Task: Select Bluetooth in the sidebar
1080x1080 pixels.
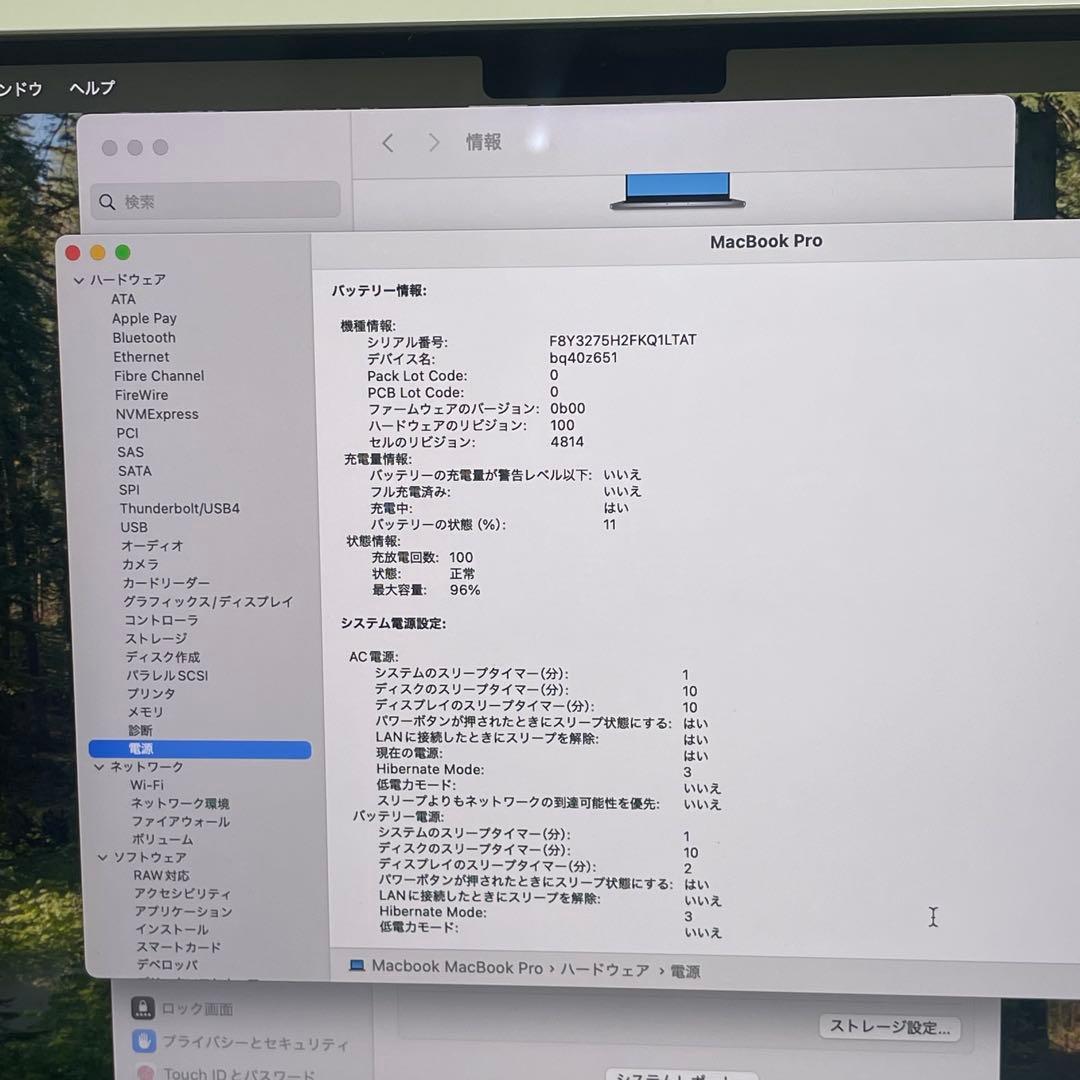Action: point(143,337)
